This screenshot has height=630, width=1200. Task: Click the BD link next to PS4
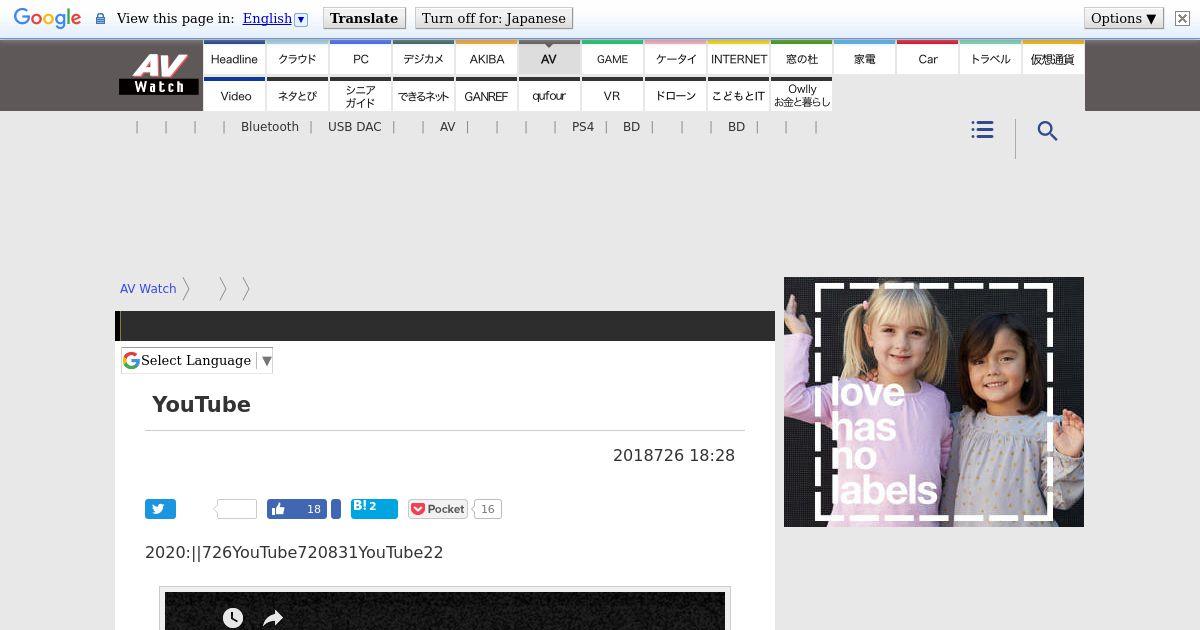click(x=631, y=127)
